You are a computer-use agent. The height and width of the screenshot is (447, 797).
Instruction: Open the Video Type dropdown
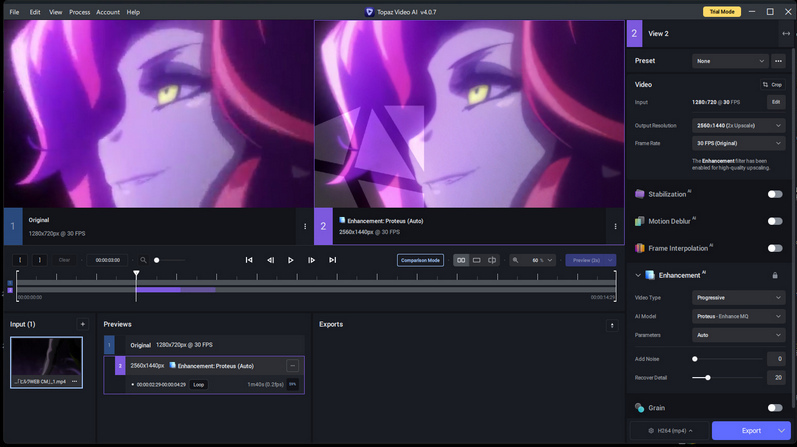pos(739,297)
